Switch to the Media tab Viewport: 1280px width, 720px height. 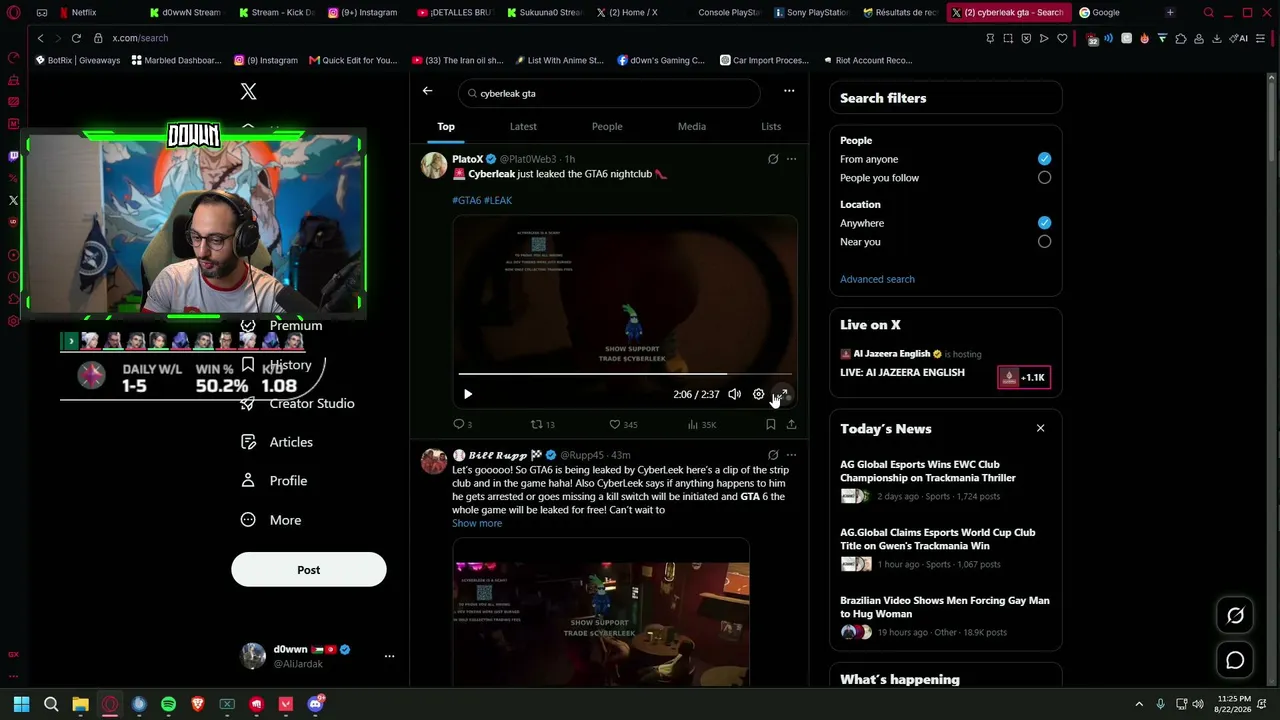click(x=692, y=127)
